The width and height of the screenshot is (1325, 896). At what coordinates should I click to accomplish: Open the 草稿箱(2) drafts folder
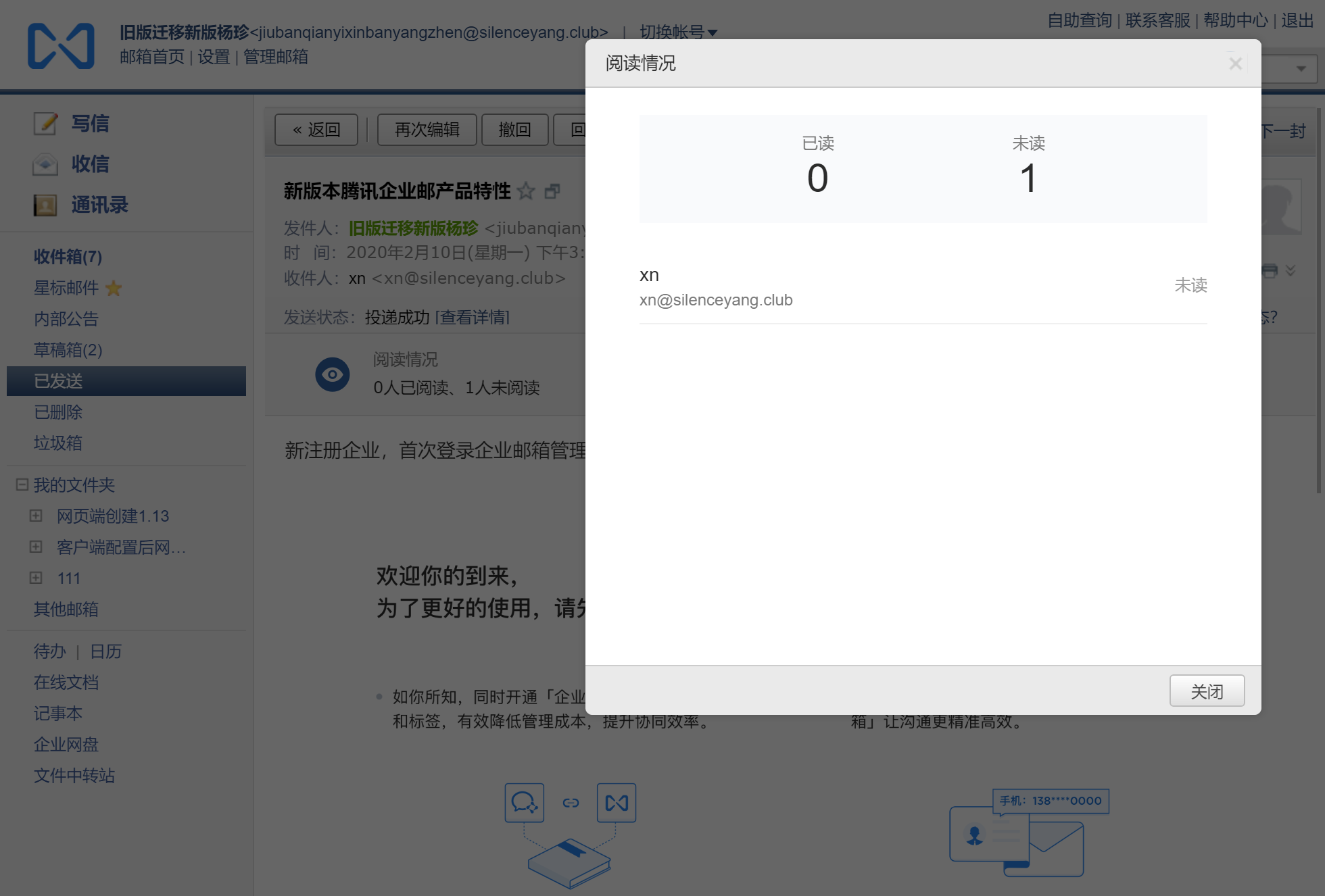pyautogui.click(x=68, y=350)
